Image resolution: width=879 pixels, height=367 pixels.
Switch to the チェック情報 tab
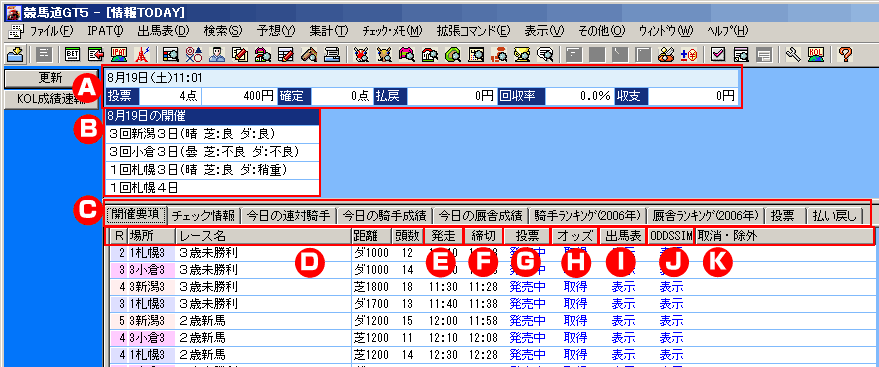205,215
